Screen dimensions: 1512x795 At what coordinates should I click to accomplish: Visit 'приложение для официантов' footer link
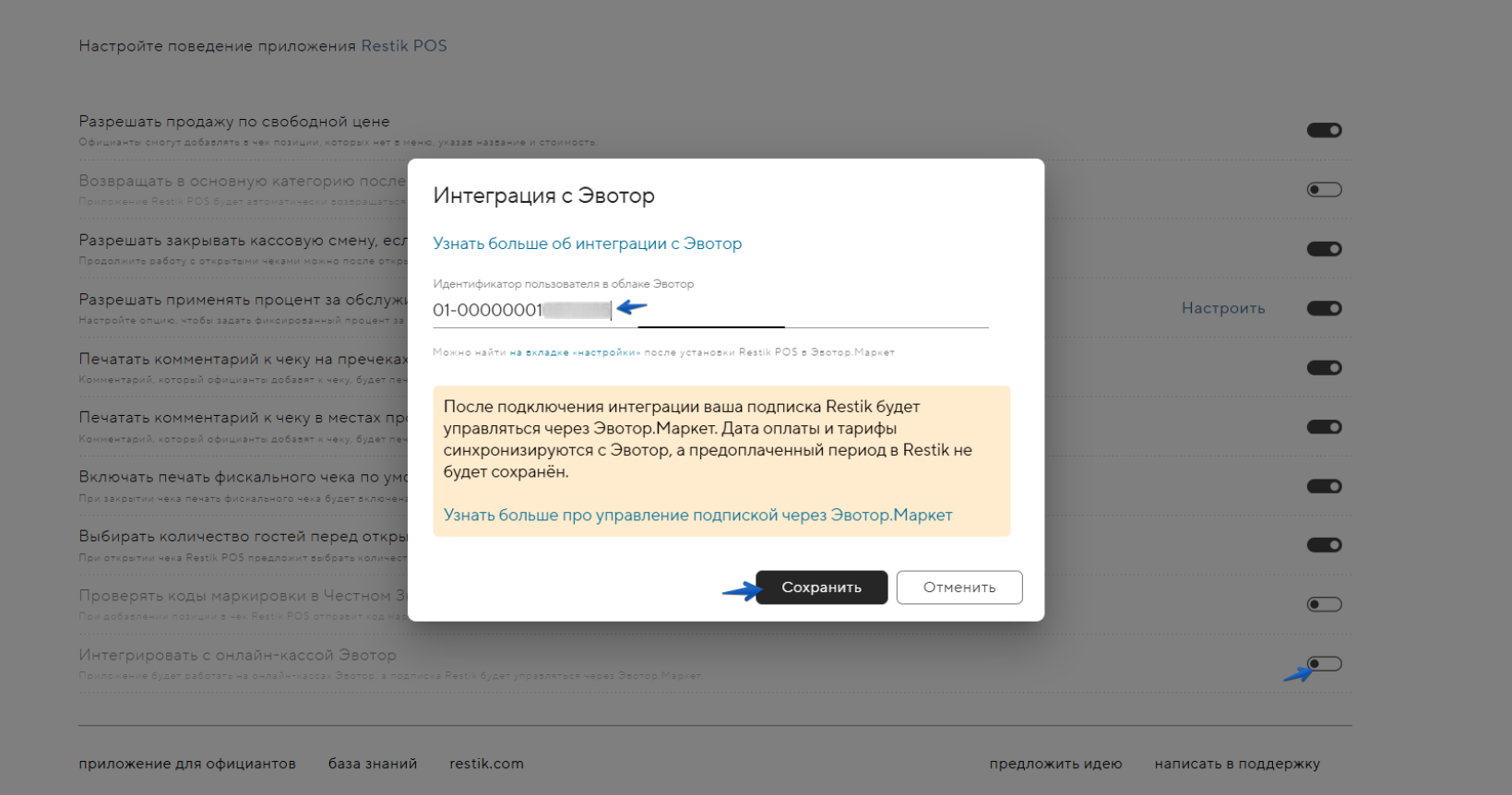[187, 764]
